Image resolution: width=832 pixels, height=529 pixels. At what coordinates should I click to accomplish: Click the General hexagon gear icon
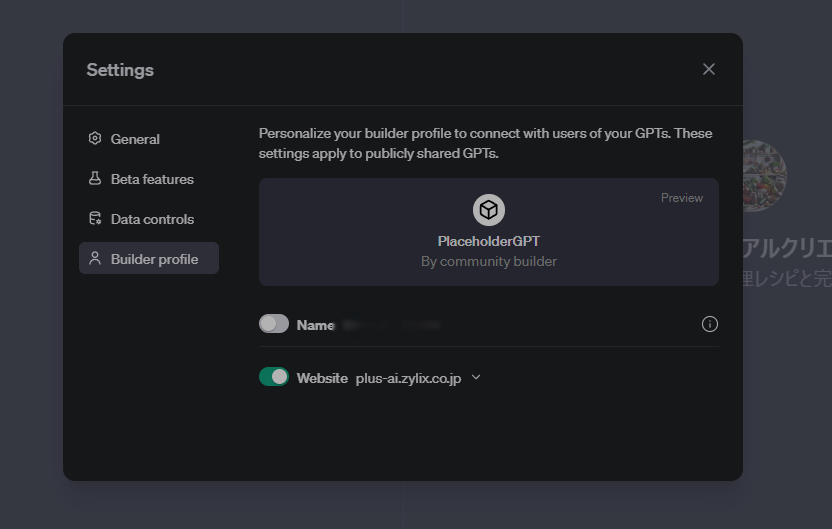pos(95,139)
